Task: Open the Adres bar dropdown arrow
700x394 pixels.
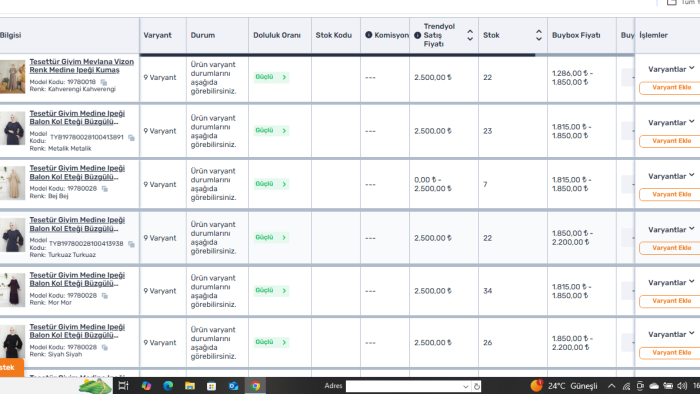Action: click(x=466, y=386)
